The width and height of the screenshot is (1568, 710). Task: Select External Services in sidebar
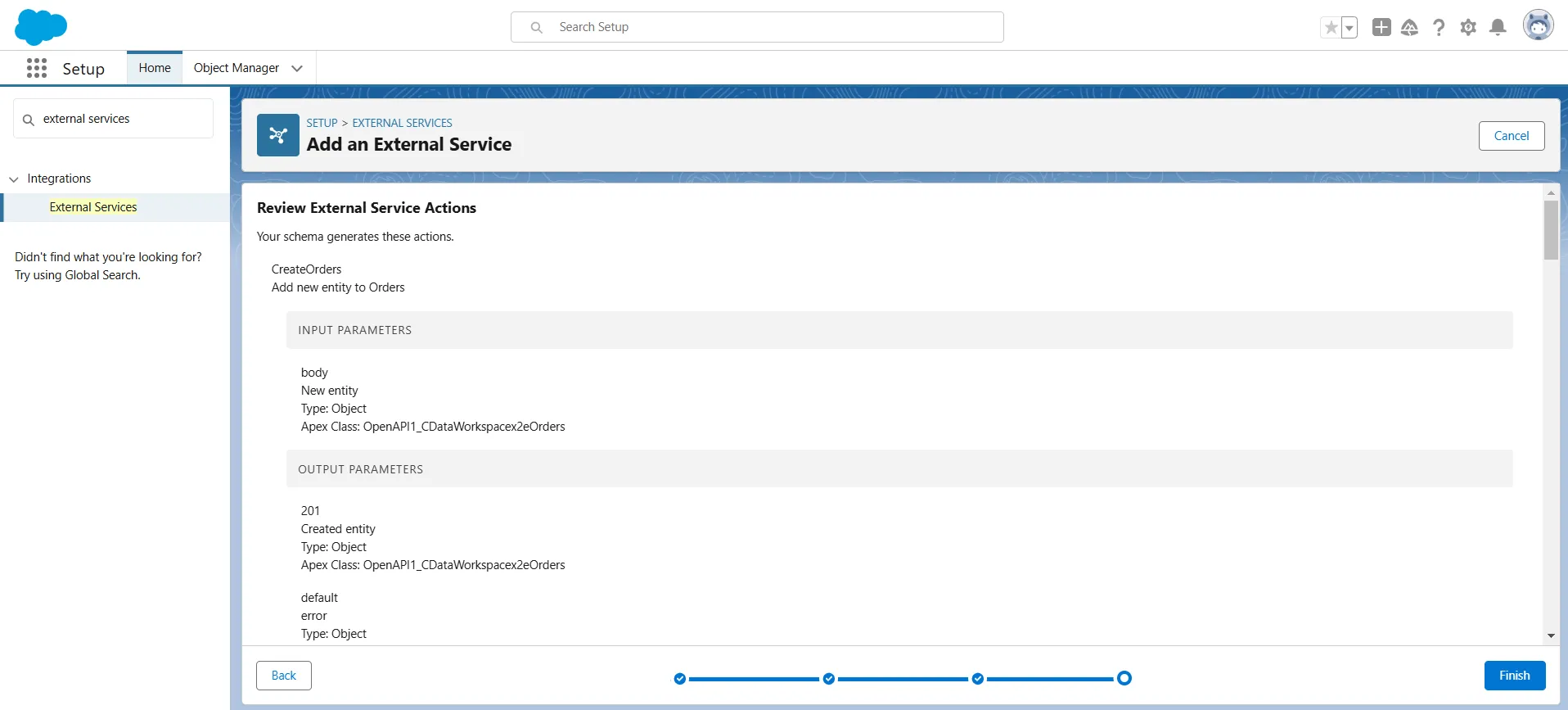[93, 207]
